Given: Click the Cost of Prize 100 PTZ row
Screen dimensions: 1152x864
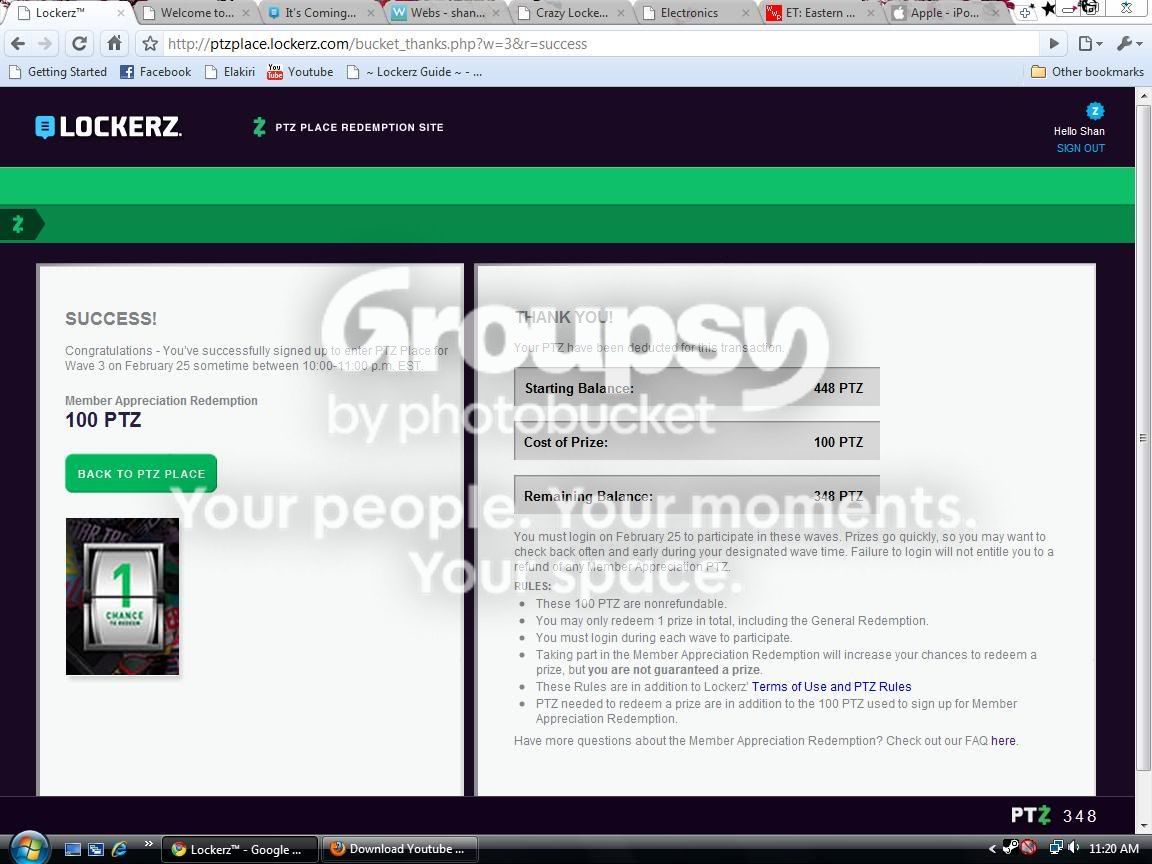Looking at the screenshot, I should point(696,442).
